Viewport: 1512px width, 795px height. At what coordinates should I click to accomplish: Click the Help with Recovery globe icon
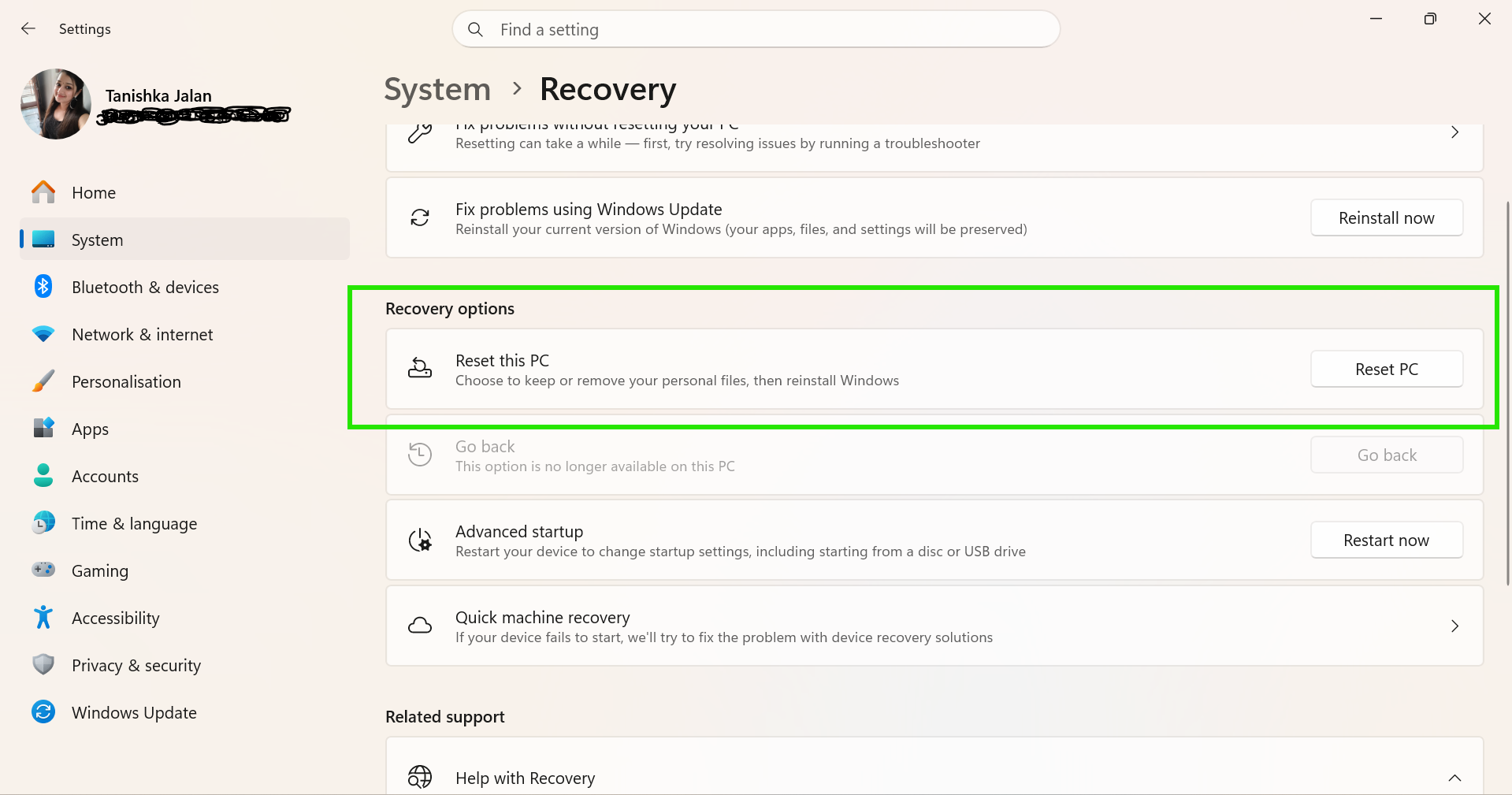pyautogui.click(x=420, y=777)
